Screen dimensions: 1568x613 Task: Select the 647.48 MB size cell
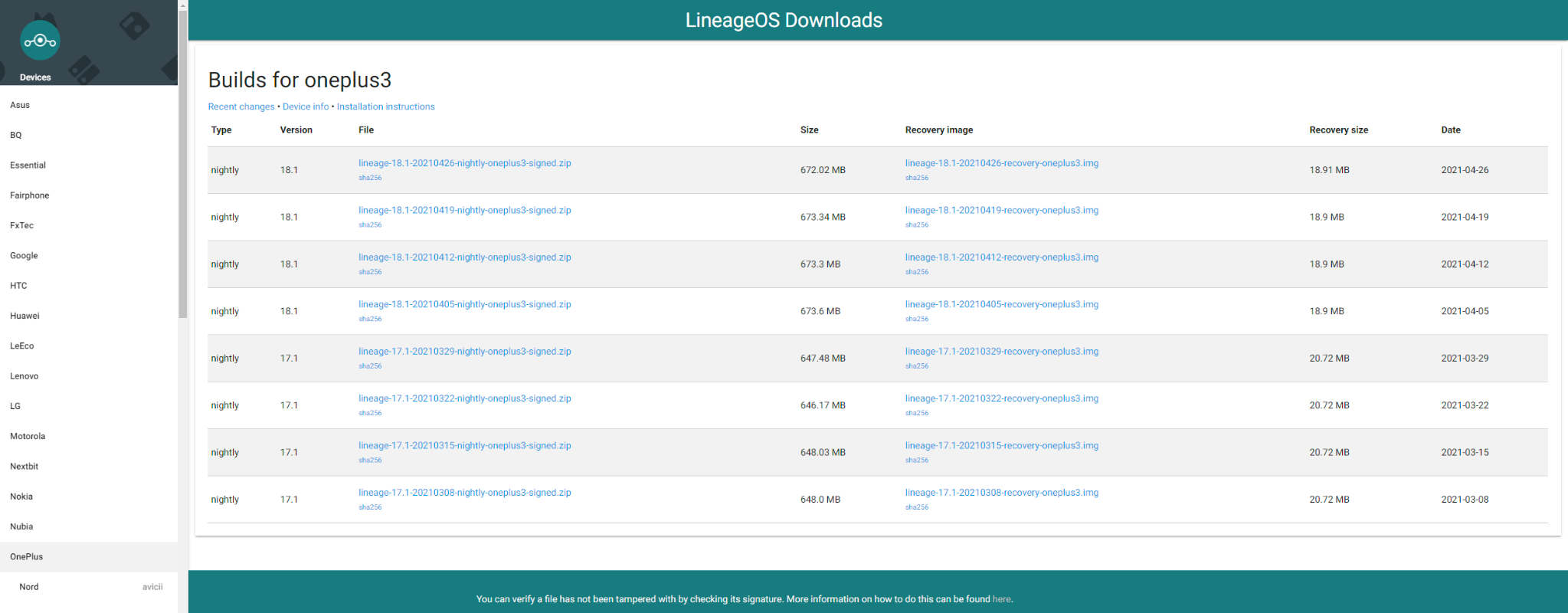click(x=823, y=359)
